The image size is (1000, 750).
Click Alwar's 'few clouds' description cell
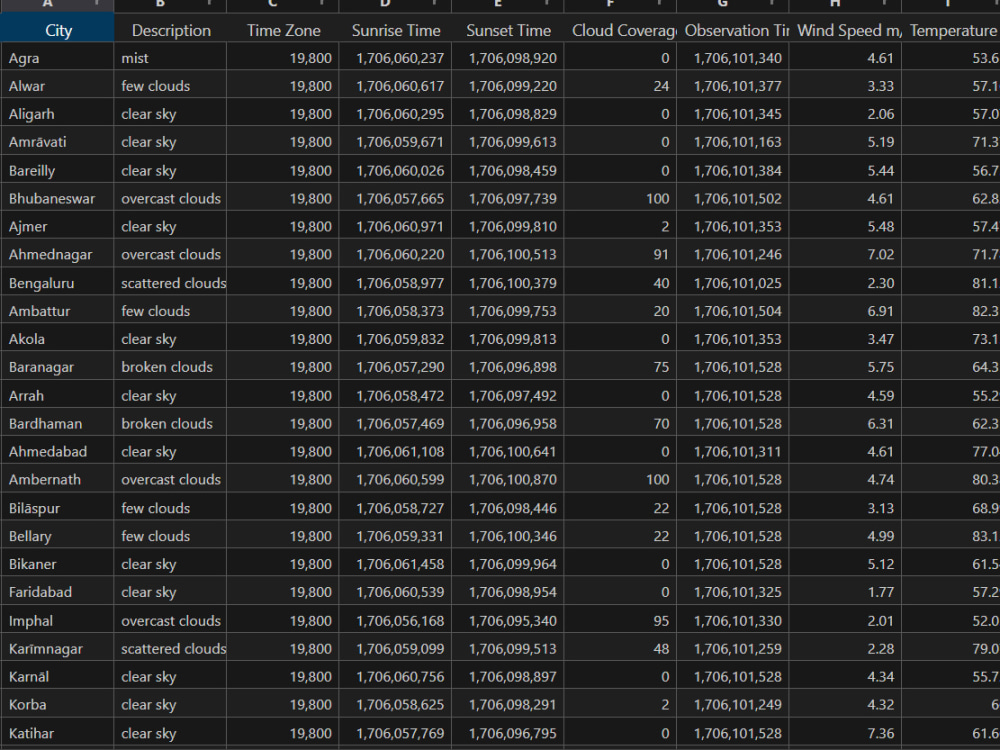170,86
